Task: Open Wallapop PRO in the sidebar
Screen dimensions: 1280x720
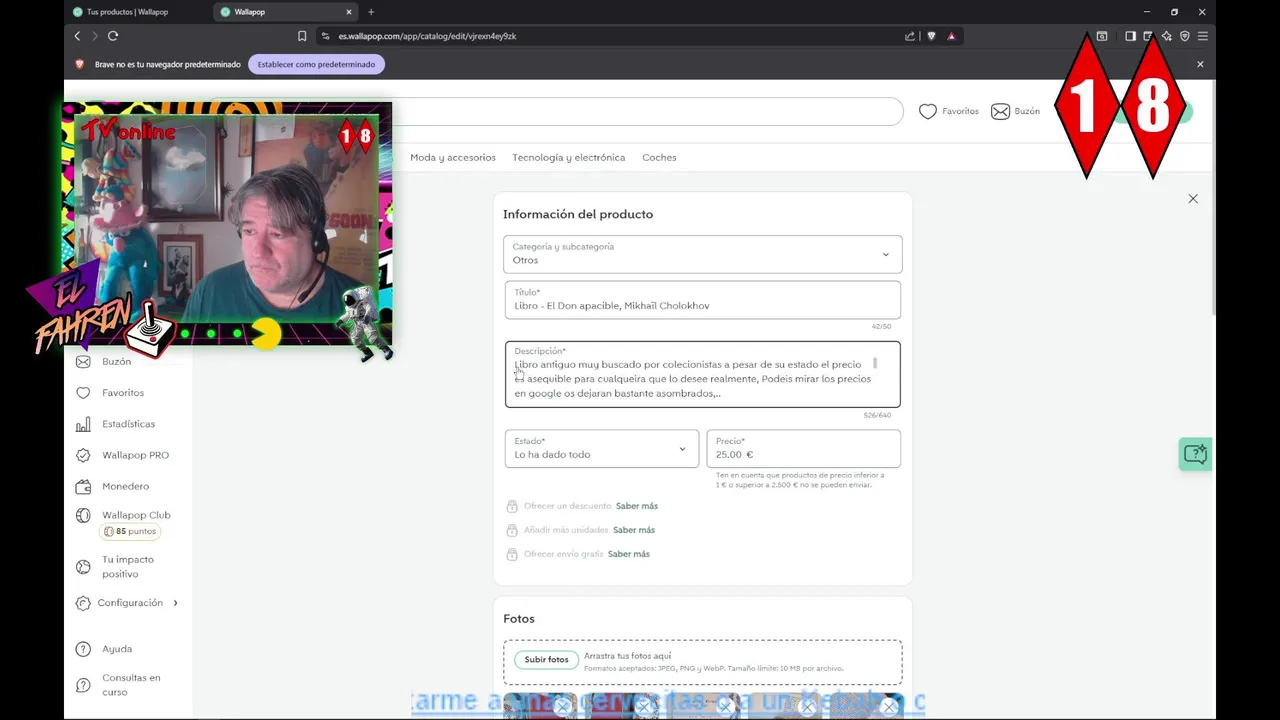Action: click(135, 455)
